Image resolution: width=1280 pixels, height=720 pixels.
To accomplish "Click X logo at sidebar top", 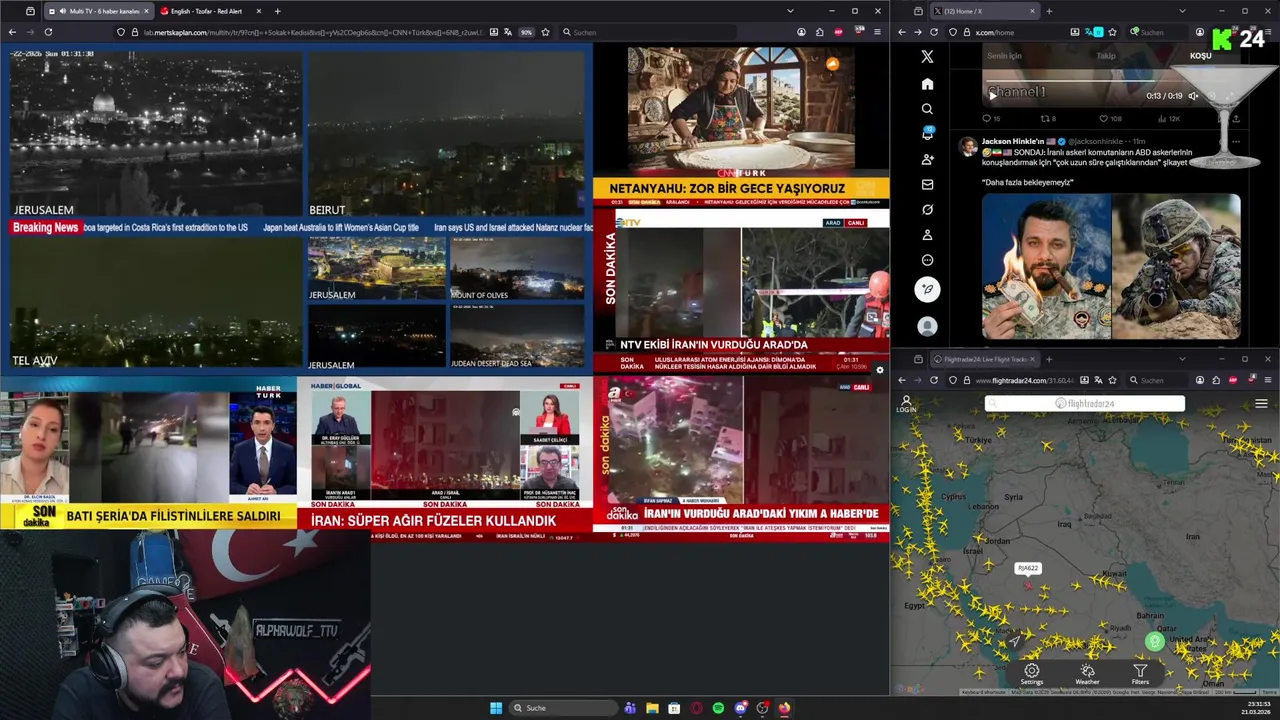I will [x=927, y=57].
